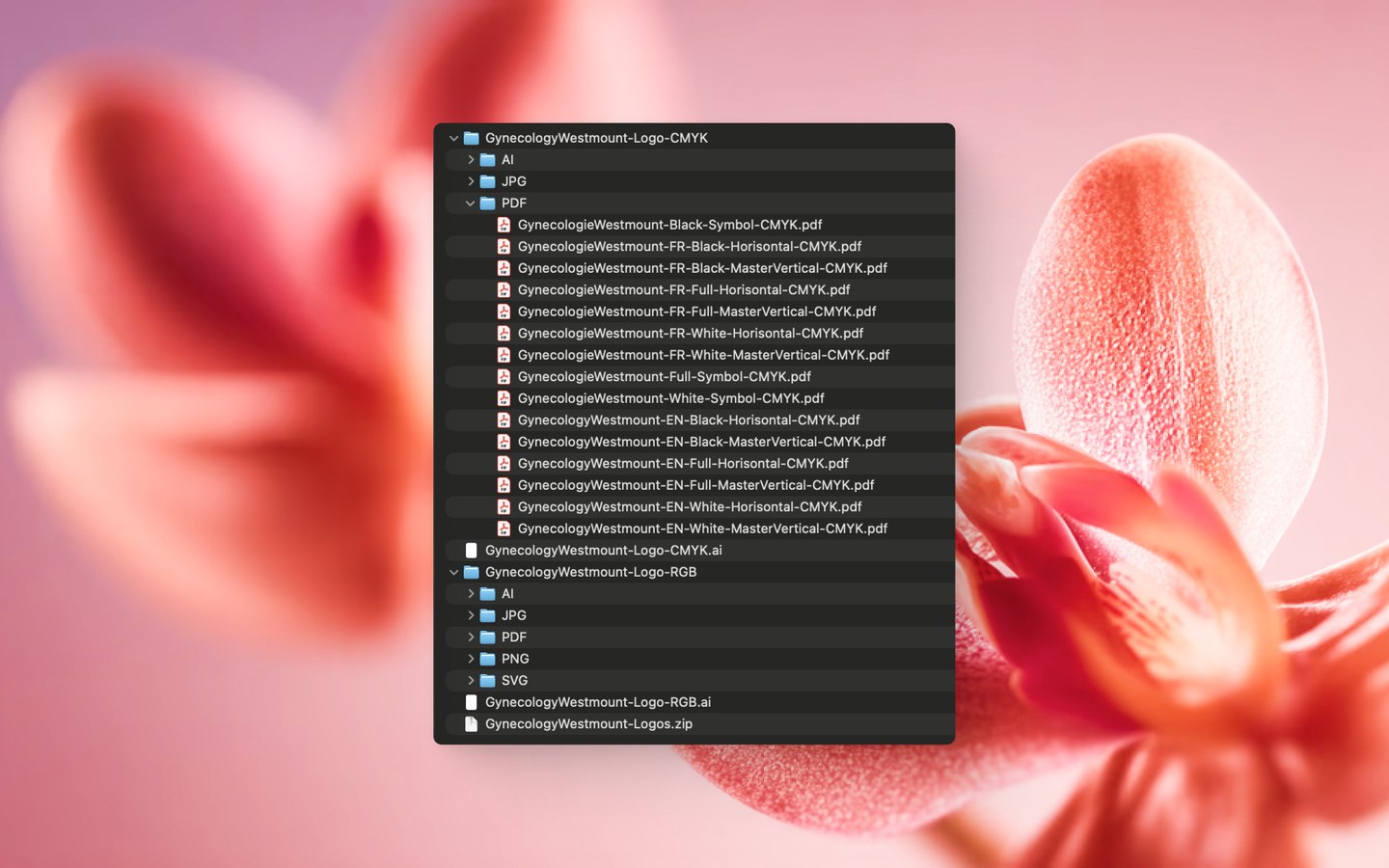Expand the JPG folder under Logo-CMYK
The image size is (1389, 868).
(471, 181)
